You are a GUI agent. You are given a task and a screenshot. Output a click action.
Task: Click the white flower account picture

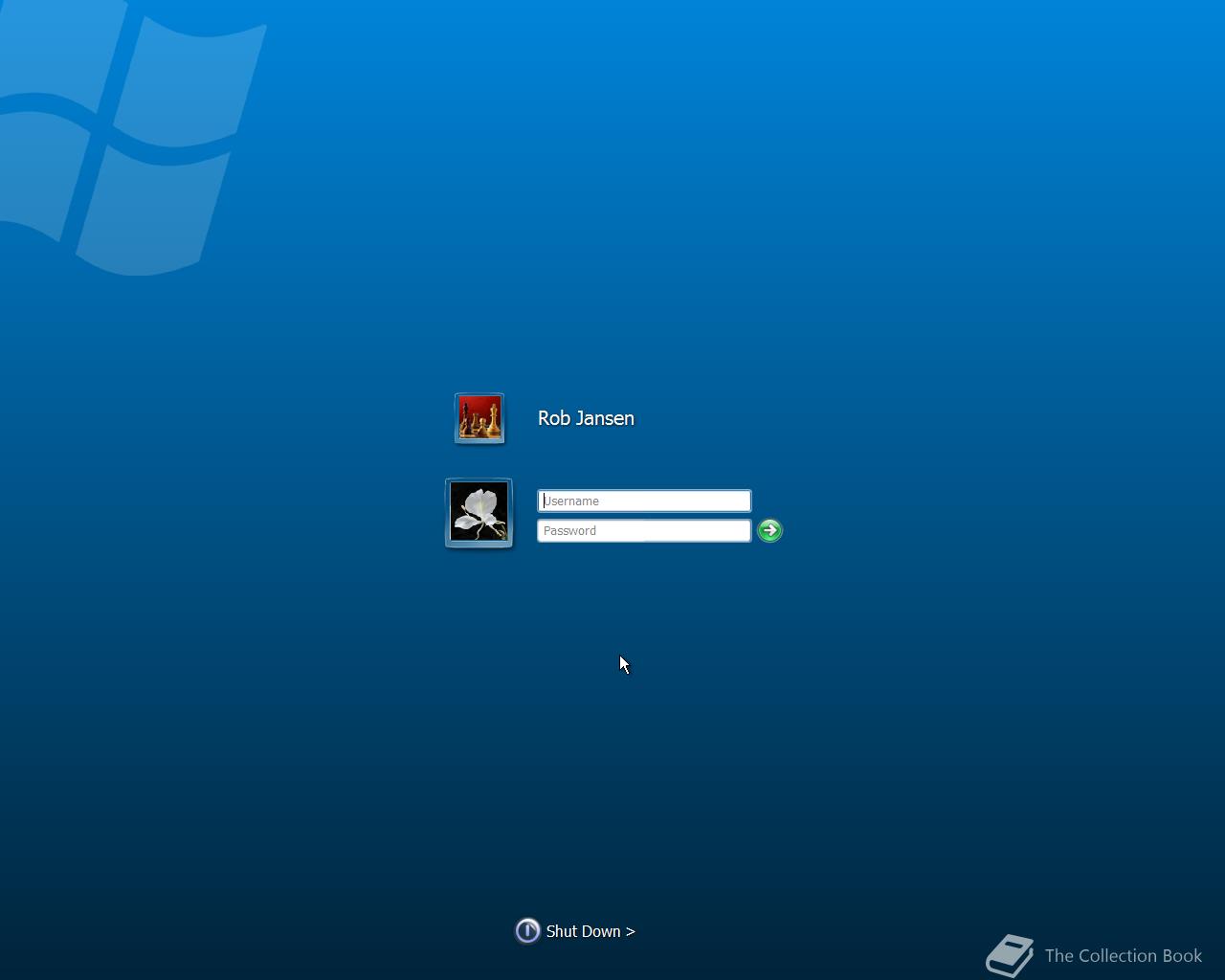479,513
